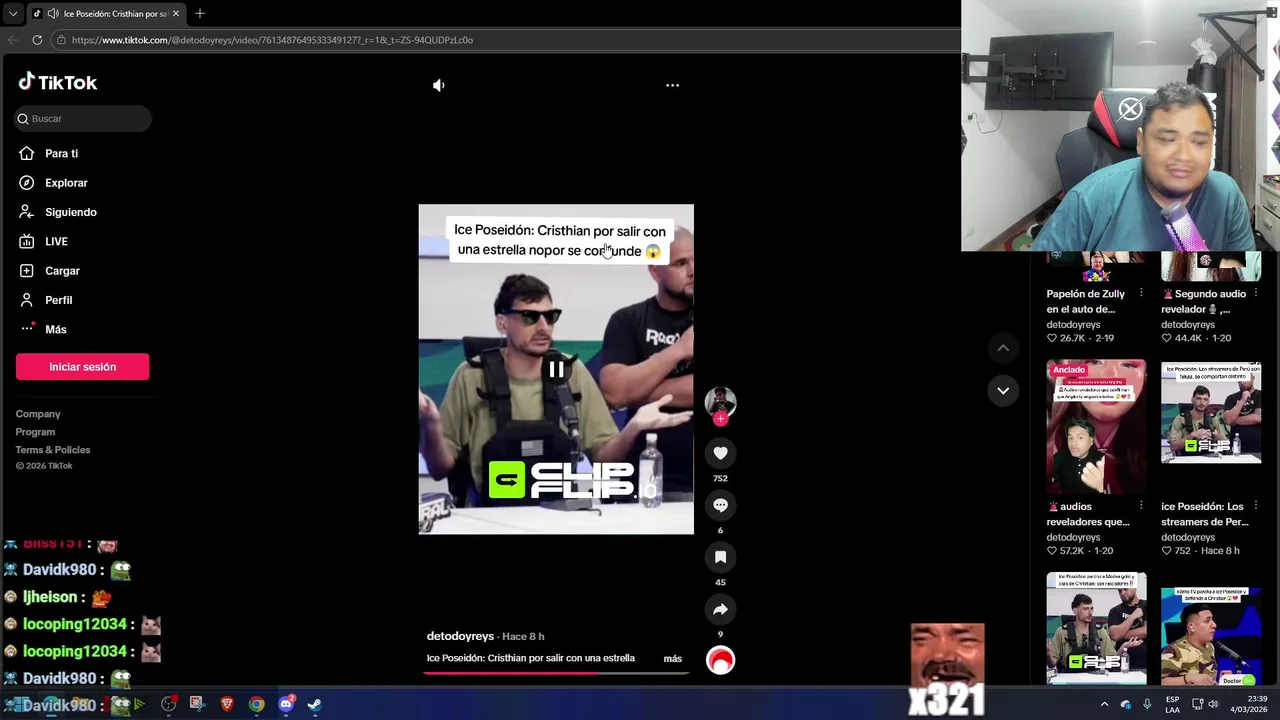Click the browser back arrow

(x=13, y=40)
